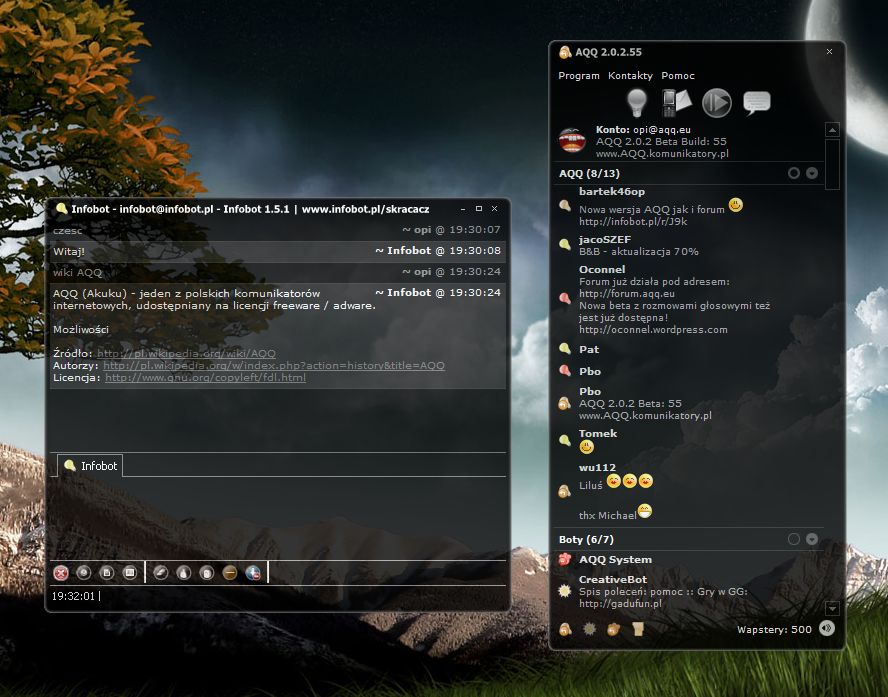
Task: Click the AQQ (8/13) group header label
Action: coord(589,173)
